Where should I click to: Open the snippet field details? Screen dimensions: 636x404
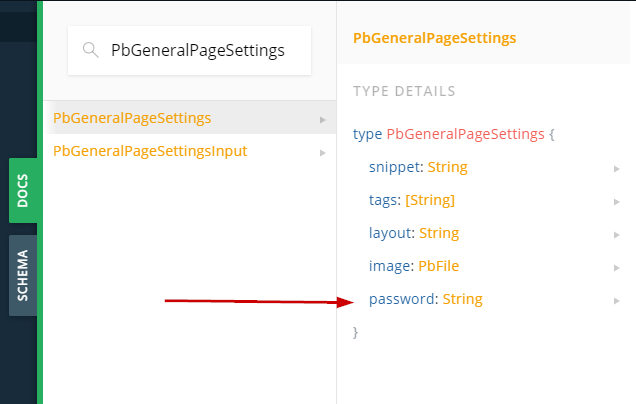coord(391,167)
